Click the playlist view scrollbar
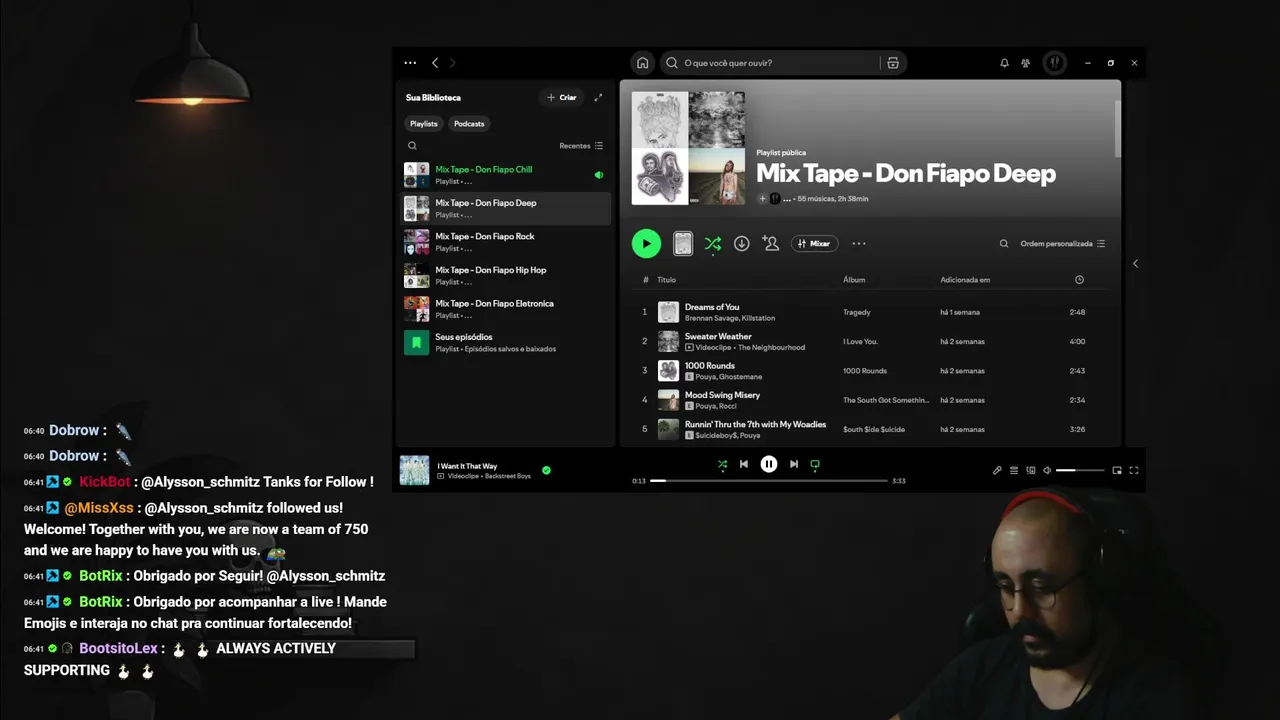The image size is (1280, 720). (x=1118, y=128)
